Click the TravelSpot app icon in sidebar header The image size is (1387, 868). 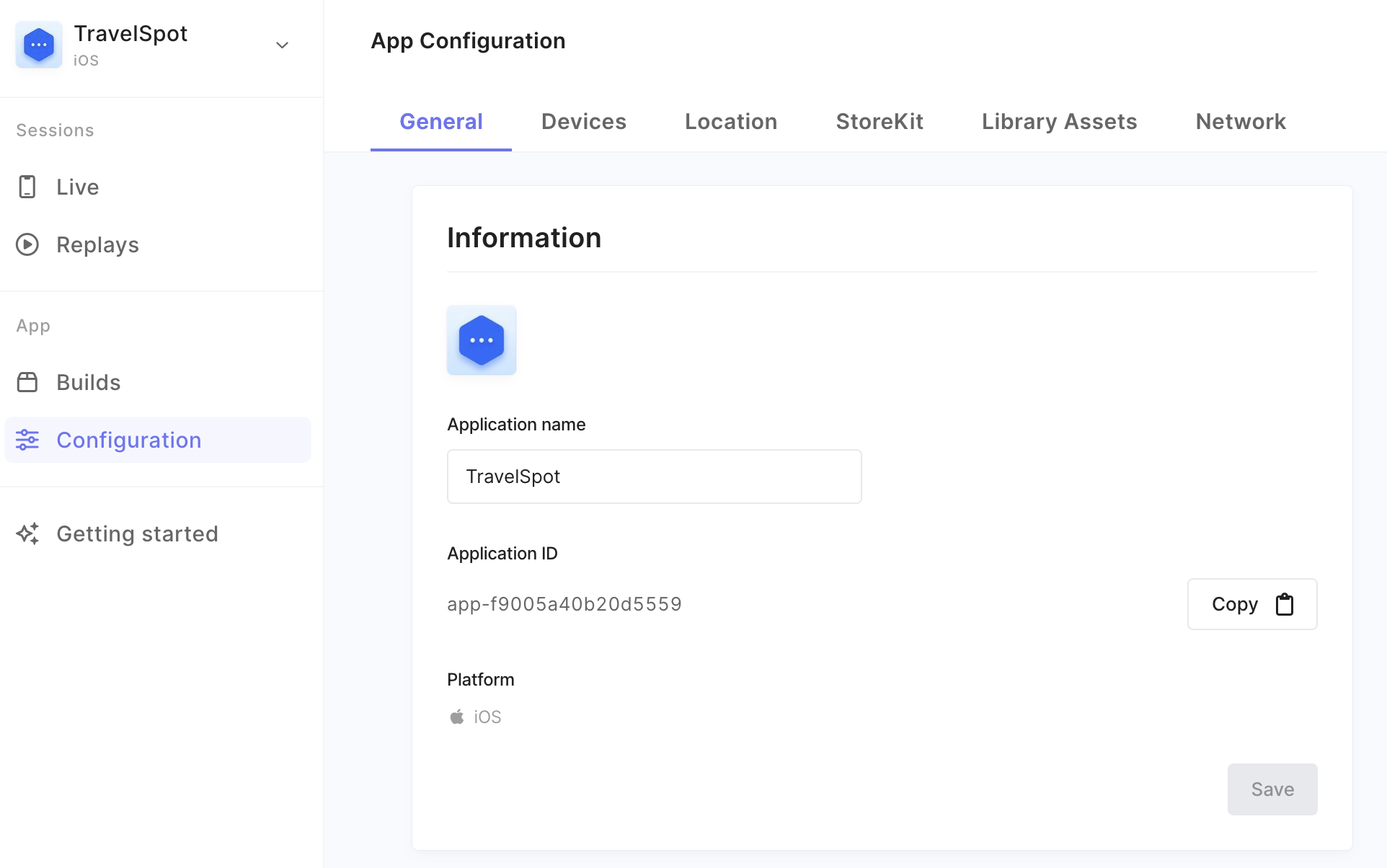point(39,45)
